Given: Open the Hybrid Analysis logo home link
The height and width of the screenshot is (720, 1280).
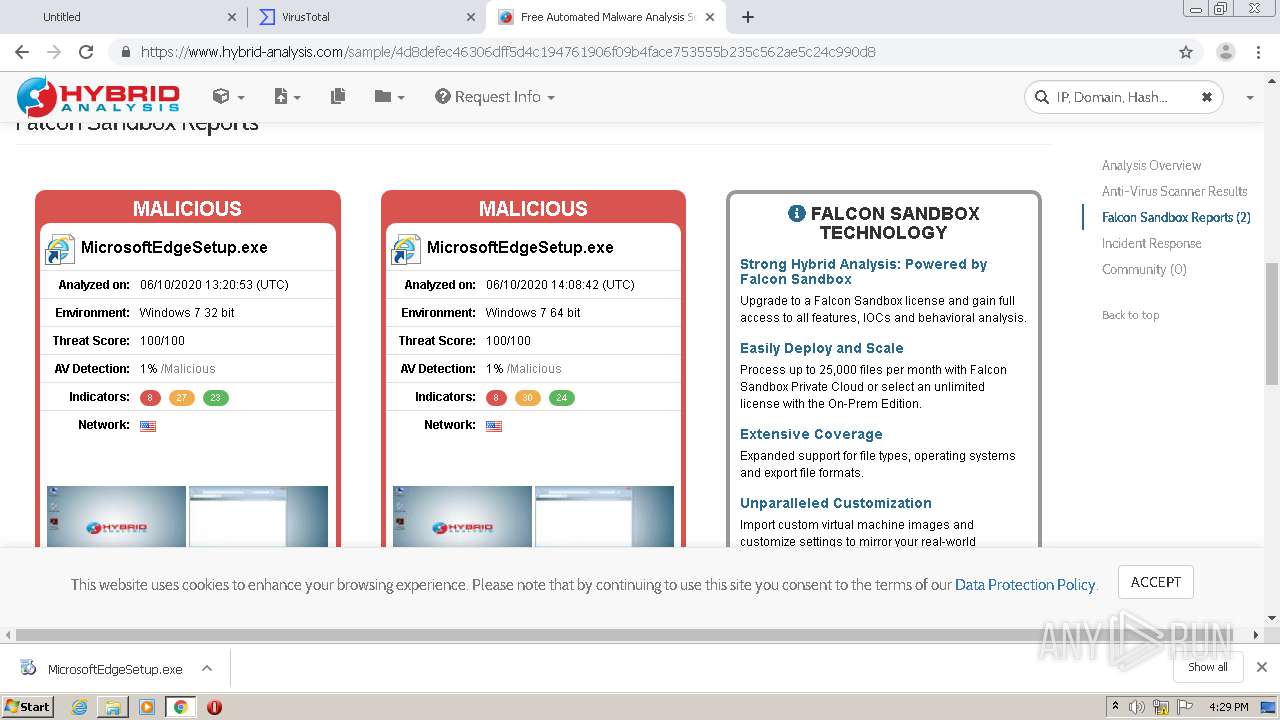Looking at the screenshot, I should [x=98, y=96].
